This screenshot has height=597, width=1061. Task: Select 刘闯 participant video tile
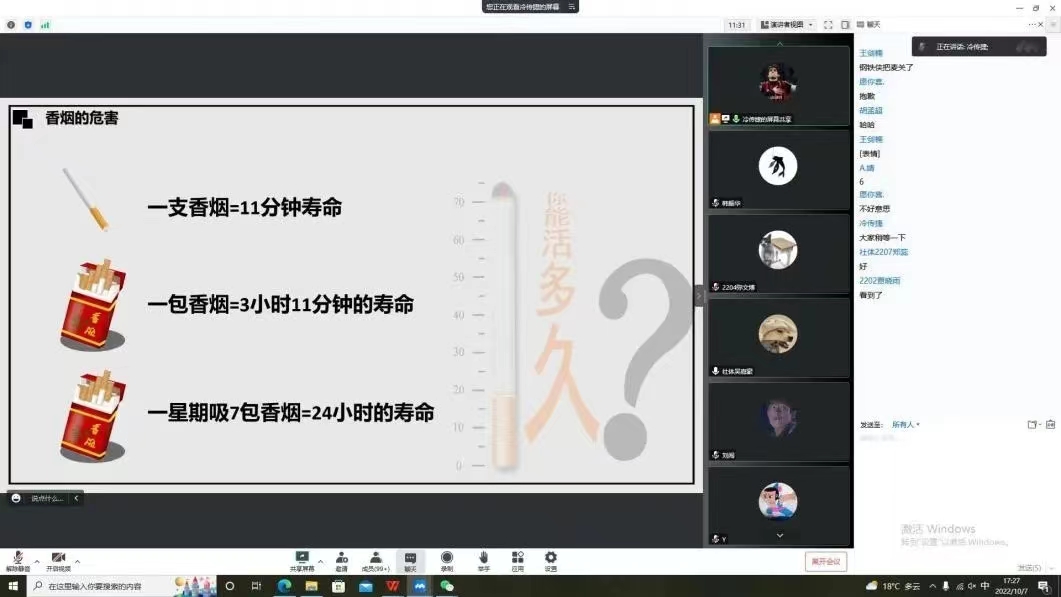point(778,420)
